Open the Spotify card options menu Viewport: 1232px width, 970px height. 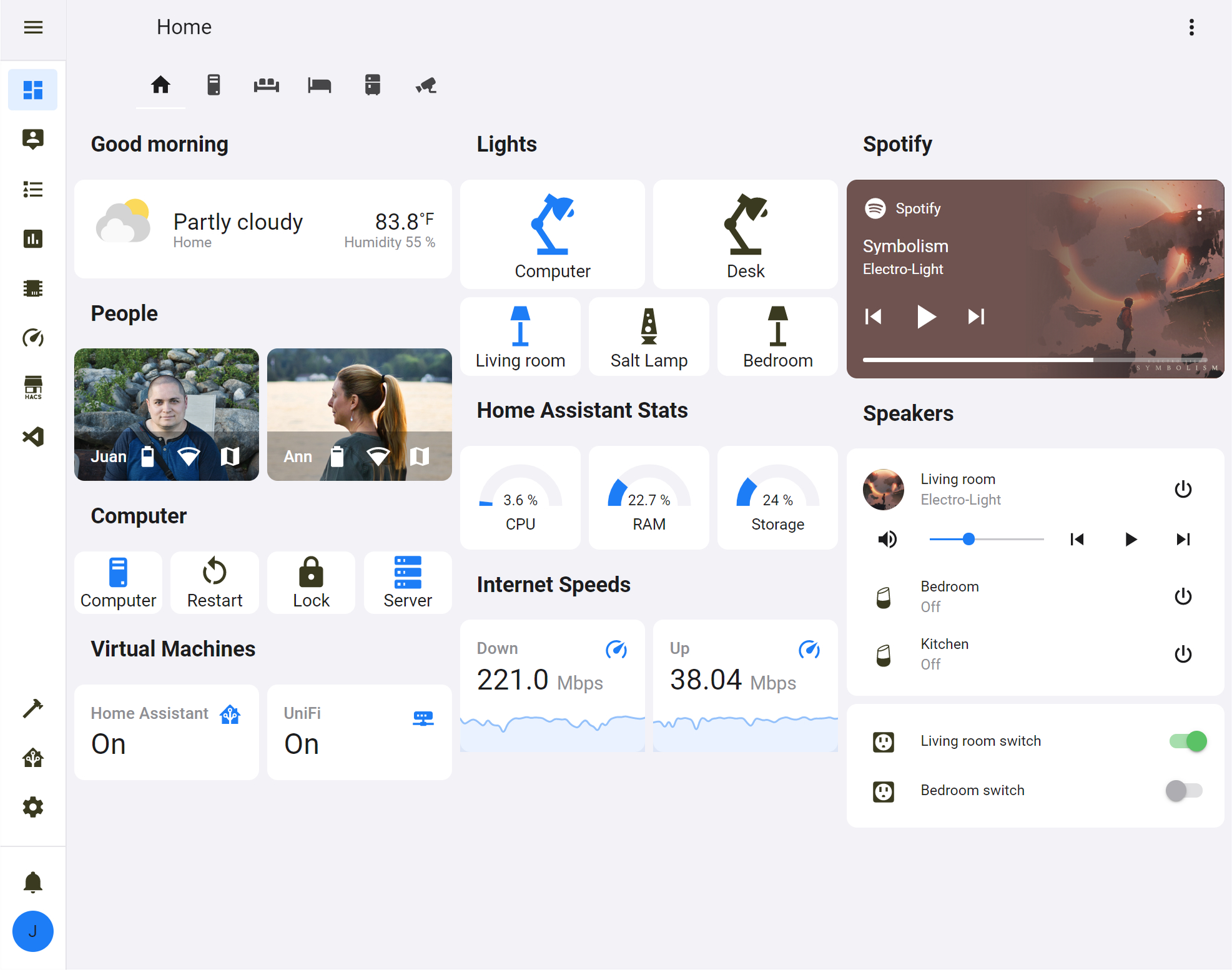click(x=1200, y=214)
